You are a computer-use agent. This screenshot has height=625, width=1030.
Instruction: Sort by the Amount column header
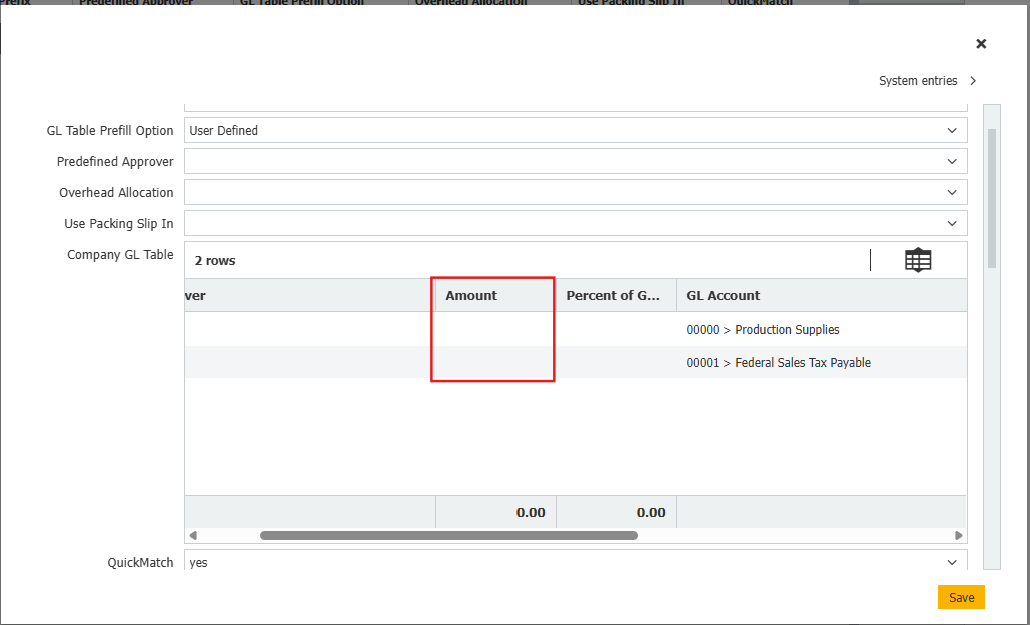[471, 296]
